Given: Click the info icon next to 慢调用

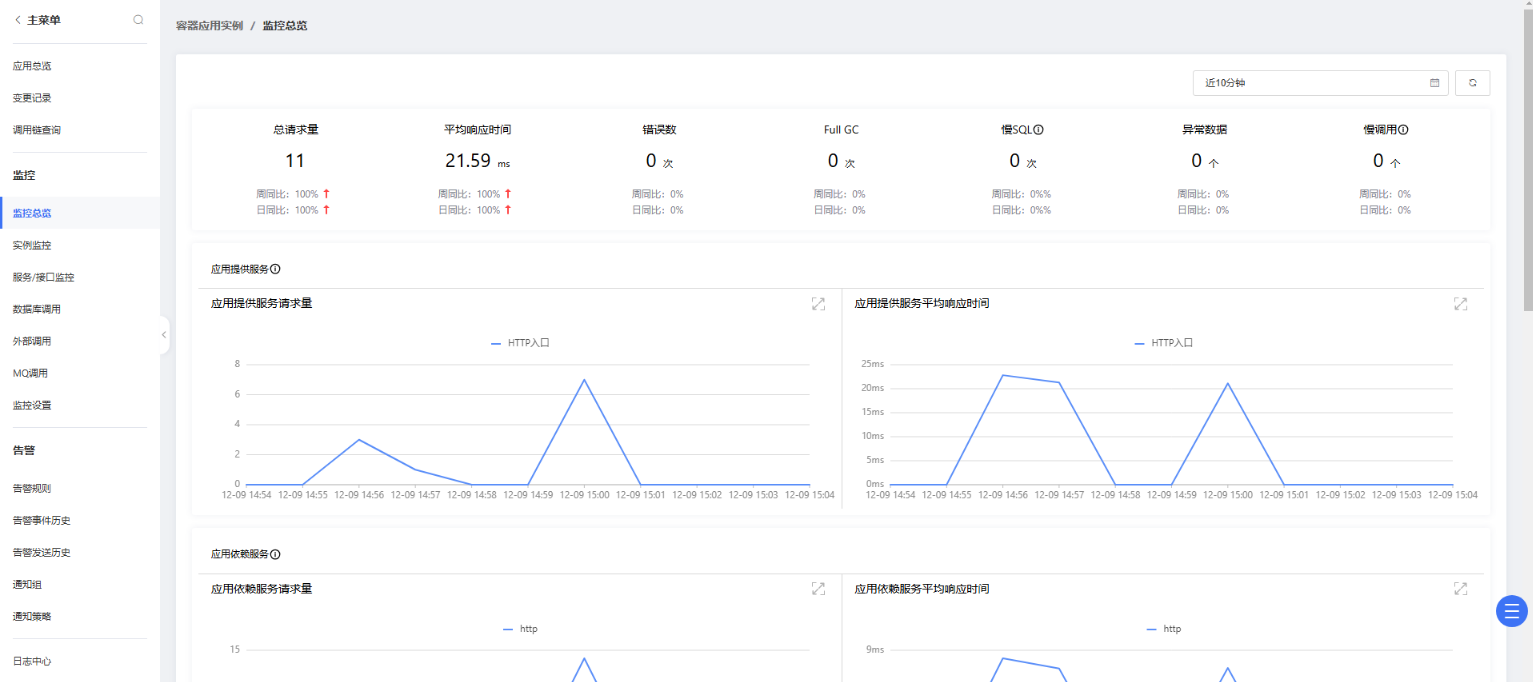Looking at the screenshot, I should coord(1404,130).
